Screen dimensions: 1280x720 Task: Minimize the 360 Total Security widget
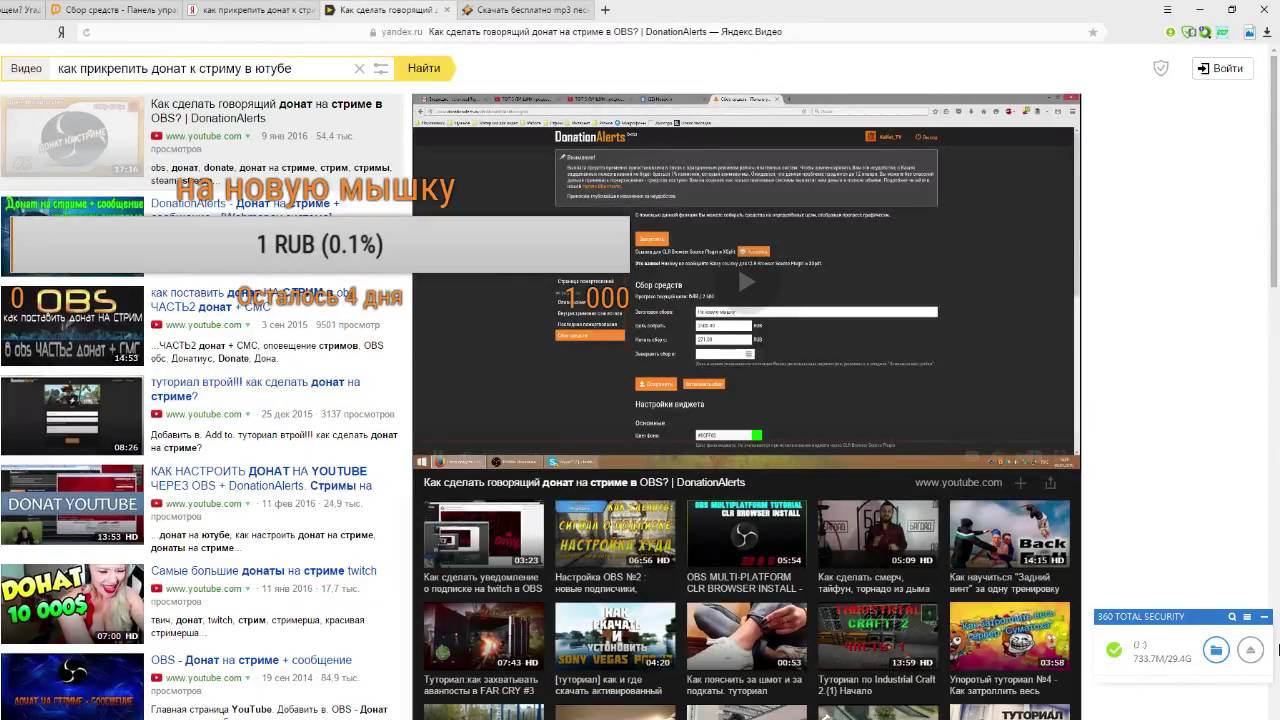1264,617
